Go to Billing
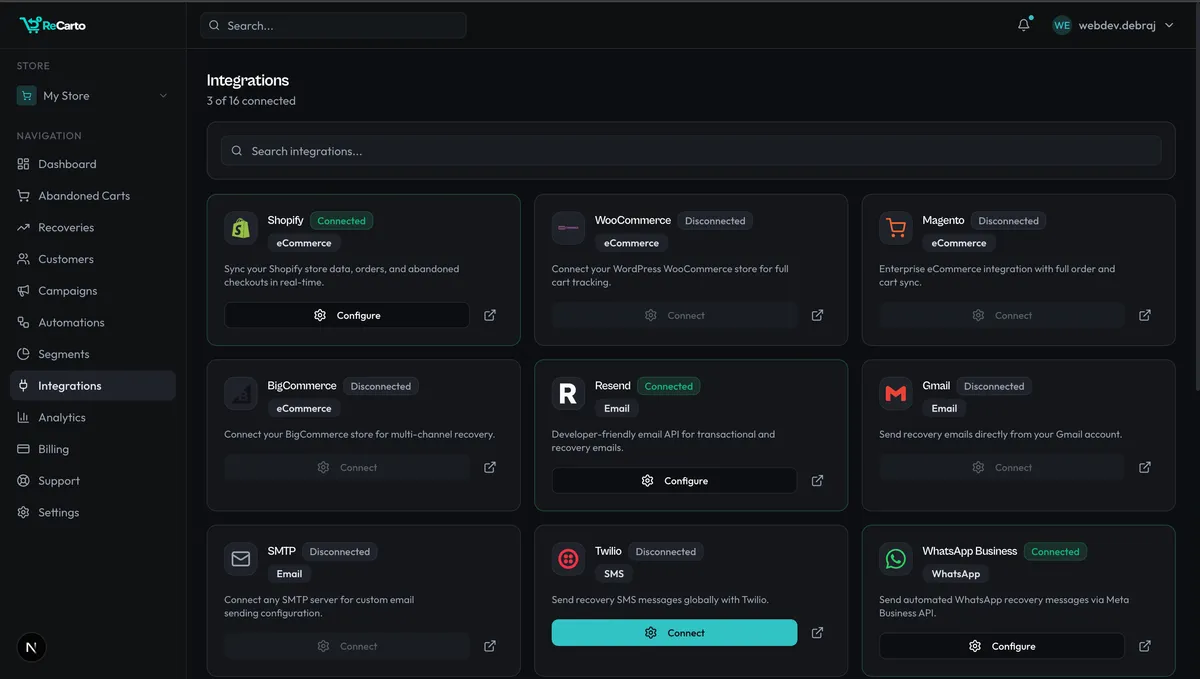The width and height of the screenshot is (1200, 679). tap(93, 449)
